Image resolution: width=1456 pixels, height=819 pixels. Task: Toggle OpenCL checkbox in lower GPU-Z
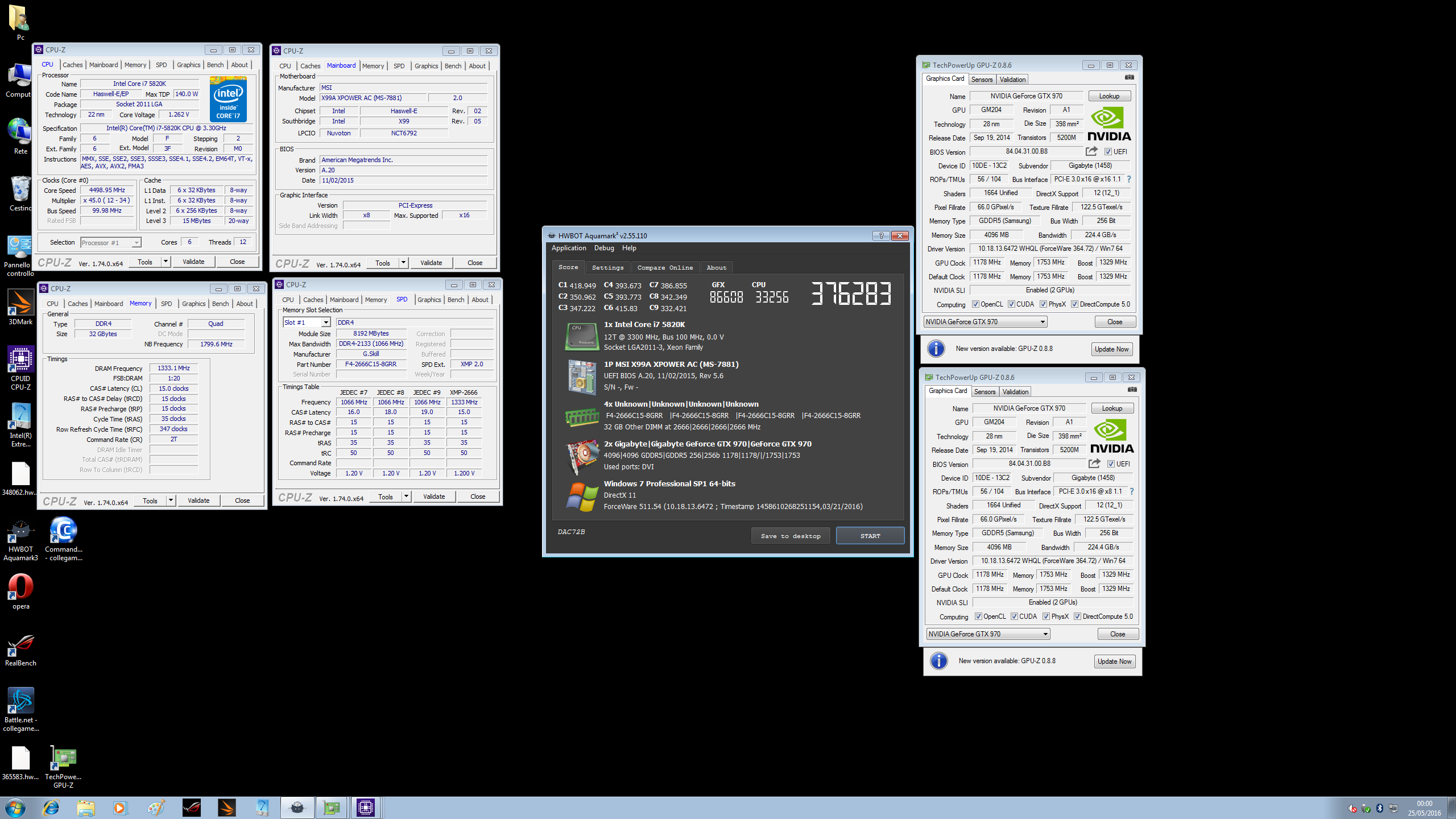point(978,617)
